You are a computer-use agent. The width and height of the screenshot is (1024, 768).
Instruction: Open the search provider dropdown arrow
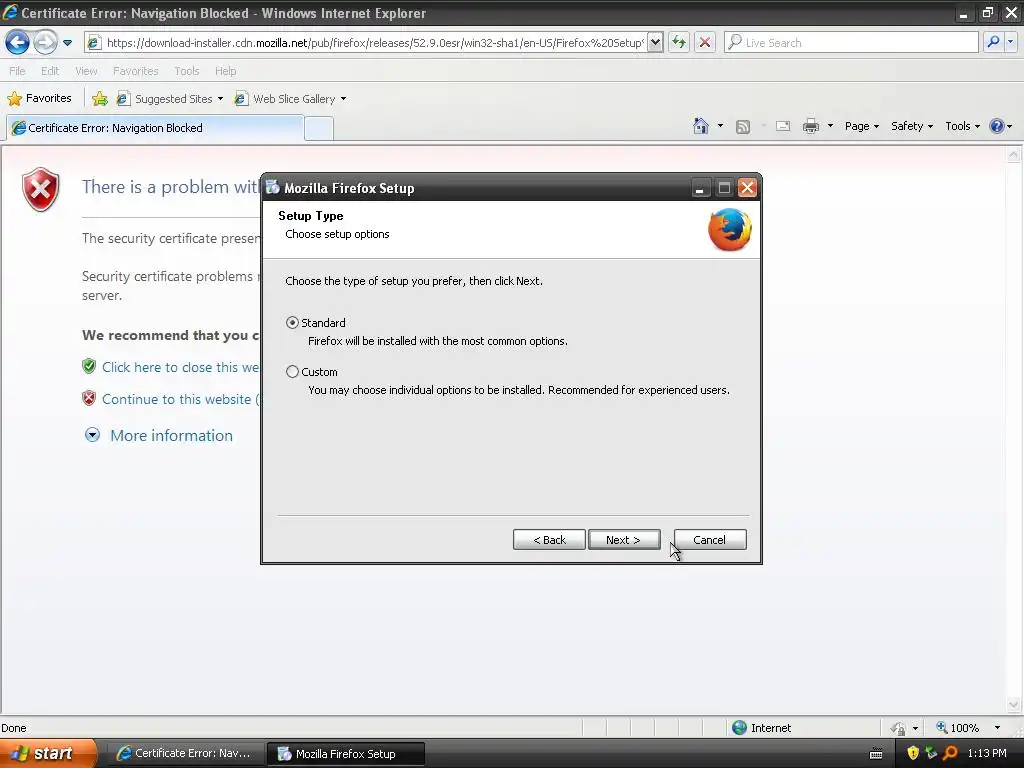tap(1010, 42)
